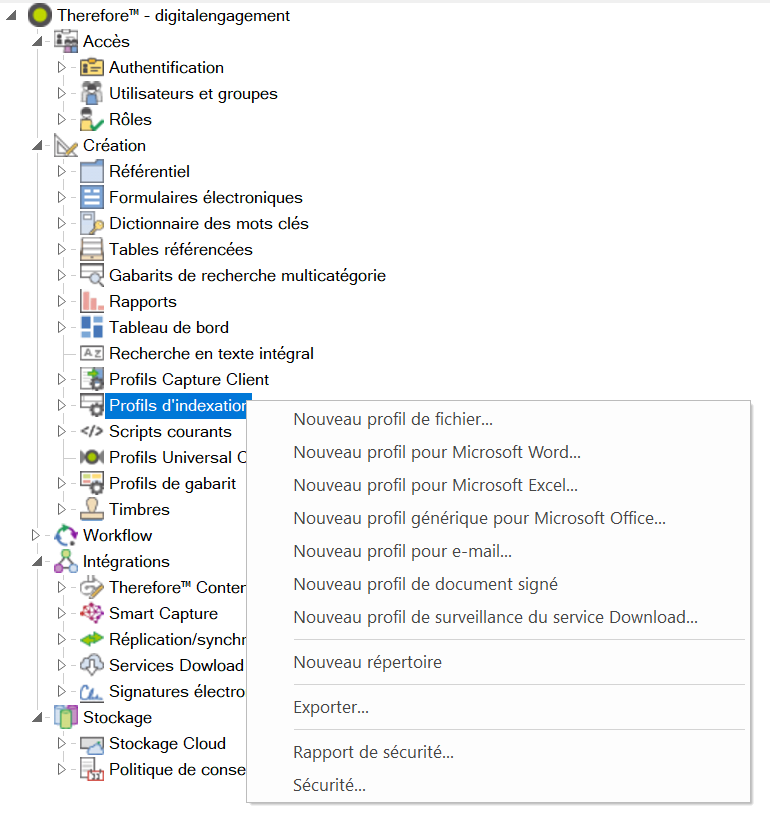Collapse the Création section

tap(37, 146)
